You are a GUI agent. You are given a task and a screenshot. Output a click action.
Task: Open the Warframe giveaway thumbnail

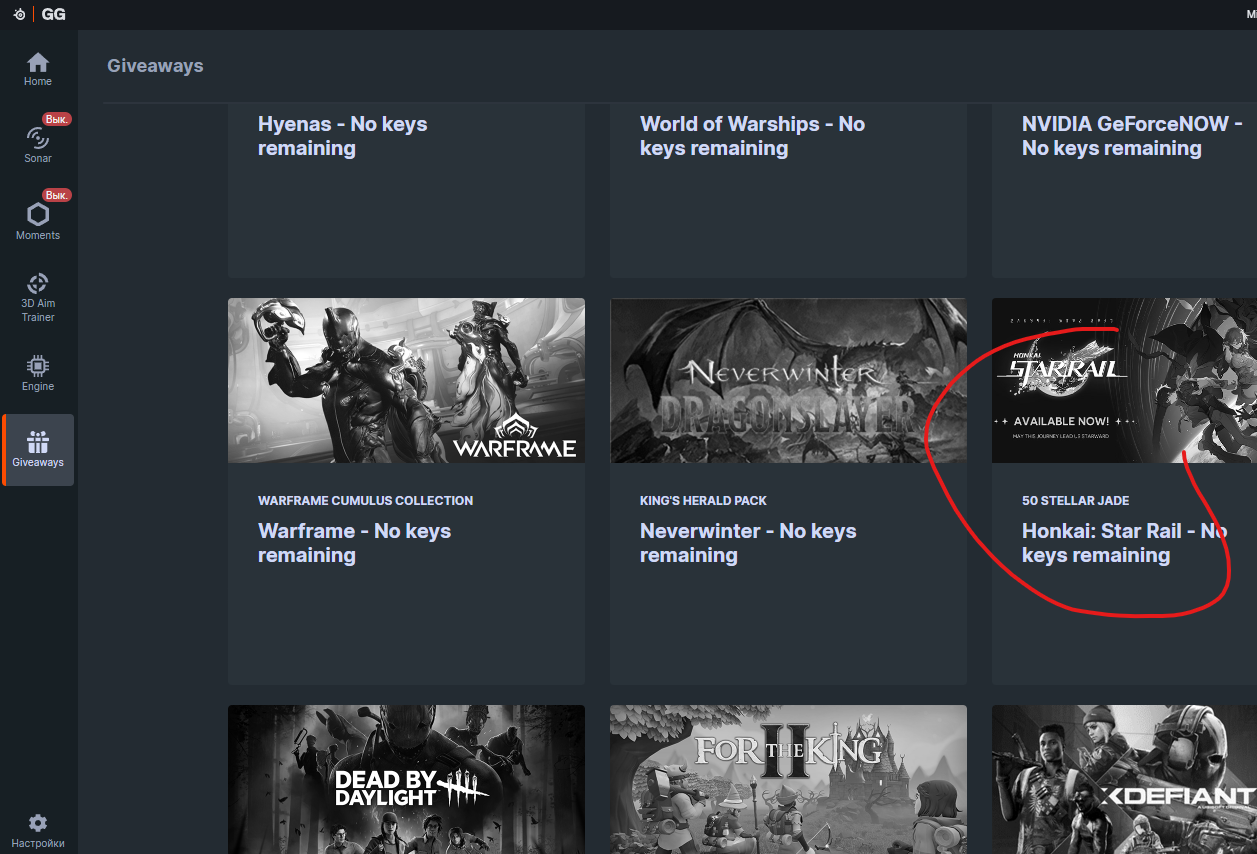(406, 380)
